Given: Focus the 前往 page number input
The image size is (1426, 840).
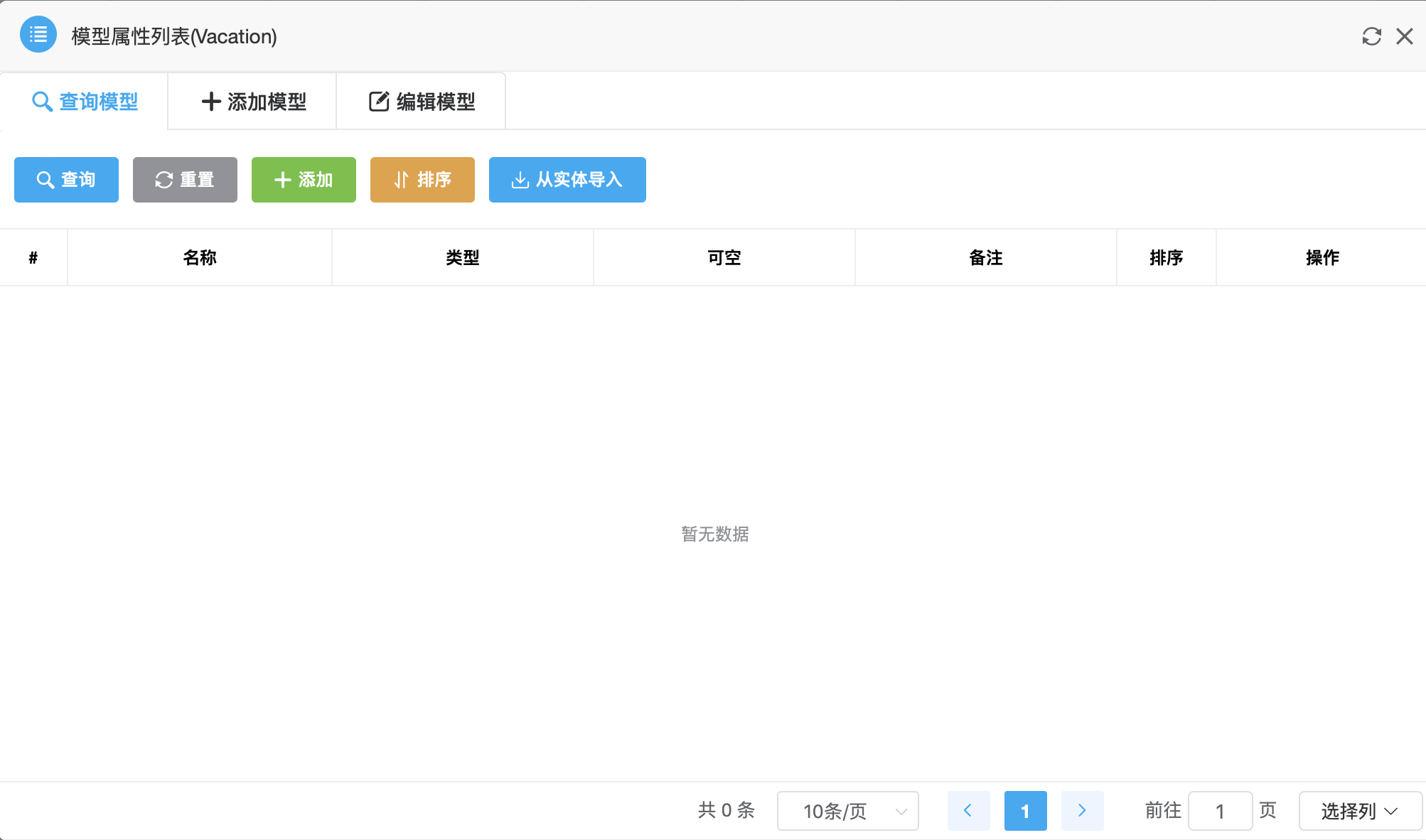Looking at the screenshot, I should click(x=1220, y=811).
